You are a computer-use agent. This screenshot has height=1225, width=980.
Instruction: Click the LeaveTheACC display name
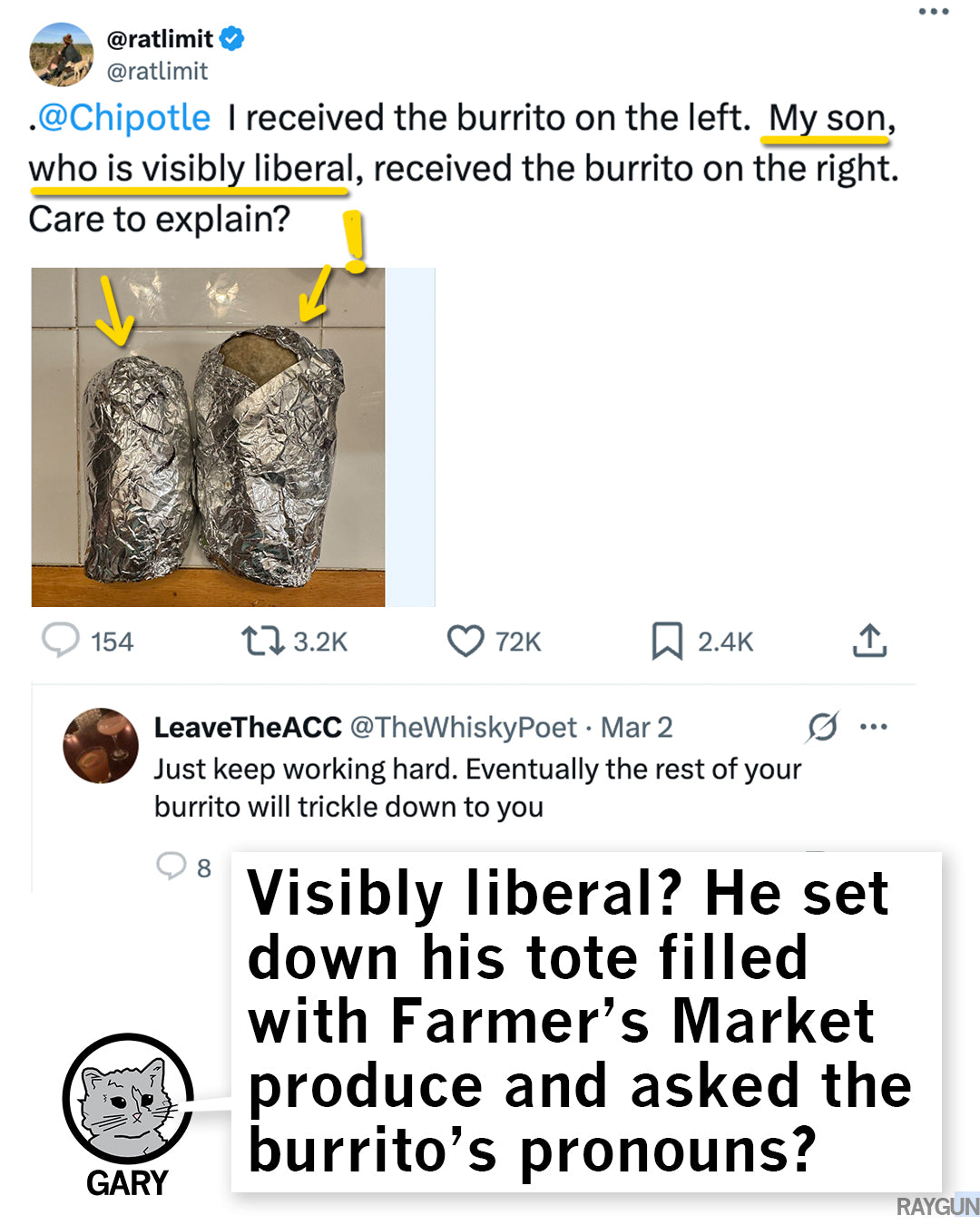(248, 728)
